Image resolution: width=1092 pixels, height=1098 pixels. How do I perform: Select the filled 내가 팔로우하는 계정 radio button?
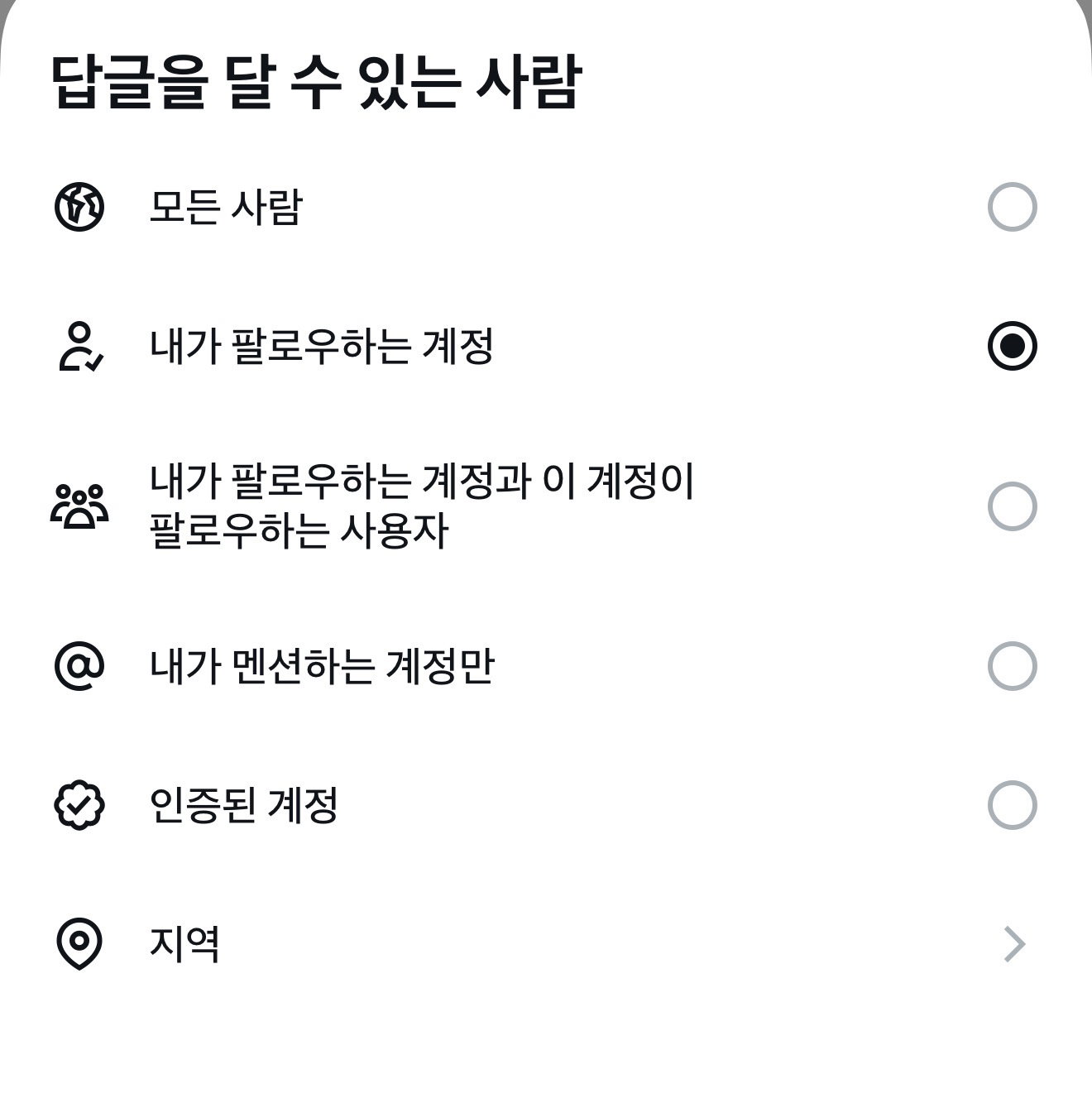coord(1013,347)
